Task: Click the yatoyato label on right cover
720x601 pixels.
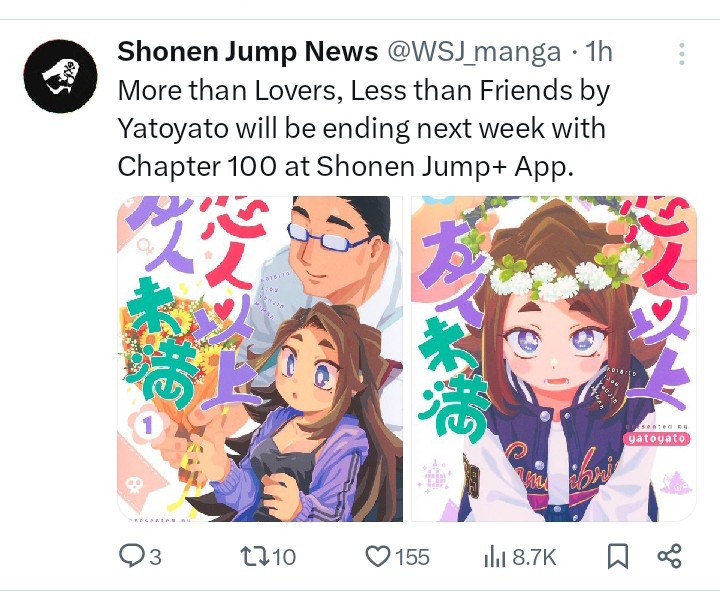Action: (656, 438)
